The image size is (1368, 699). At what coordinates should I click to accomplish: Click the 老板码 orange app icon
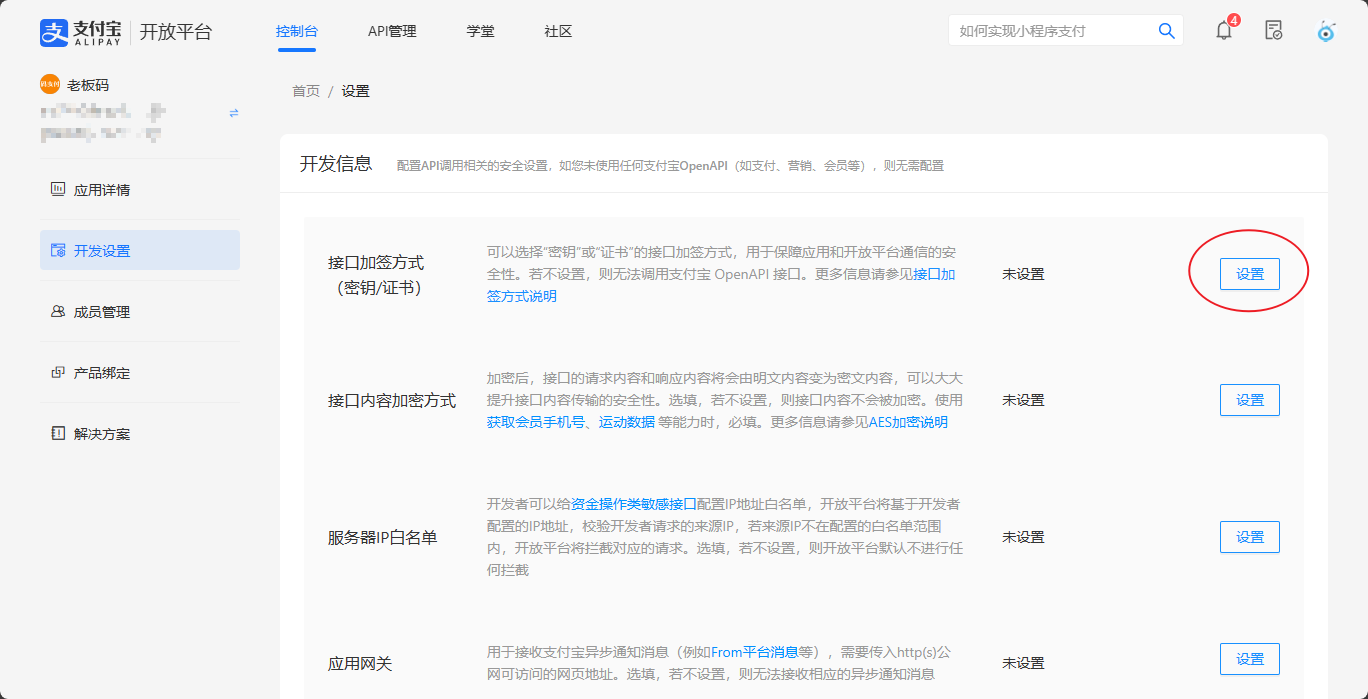pos(51,85)
